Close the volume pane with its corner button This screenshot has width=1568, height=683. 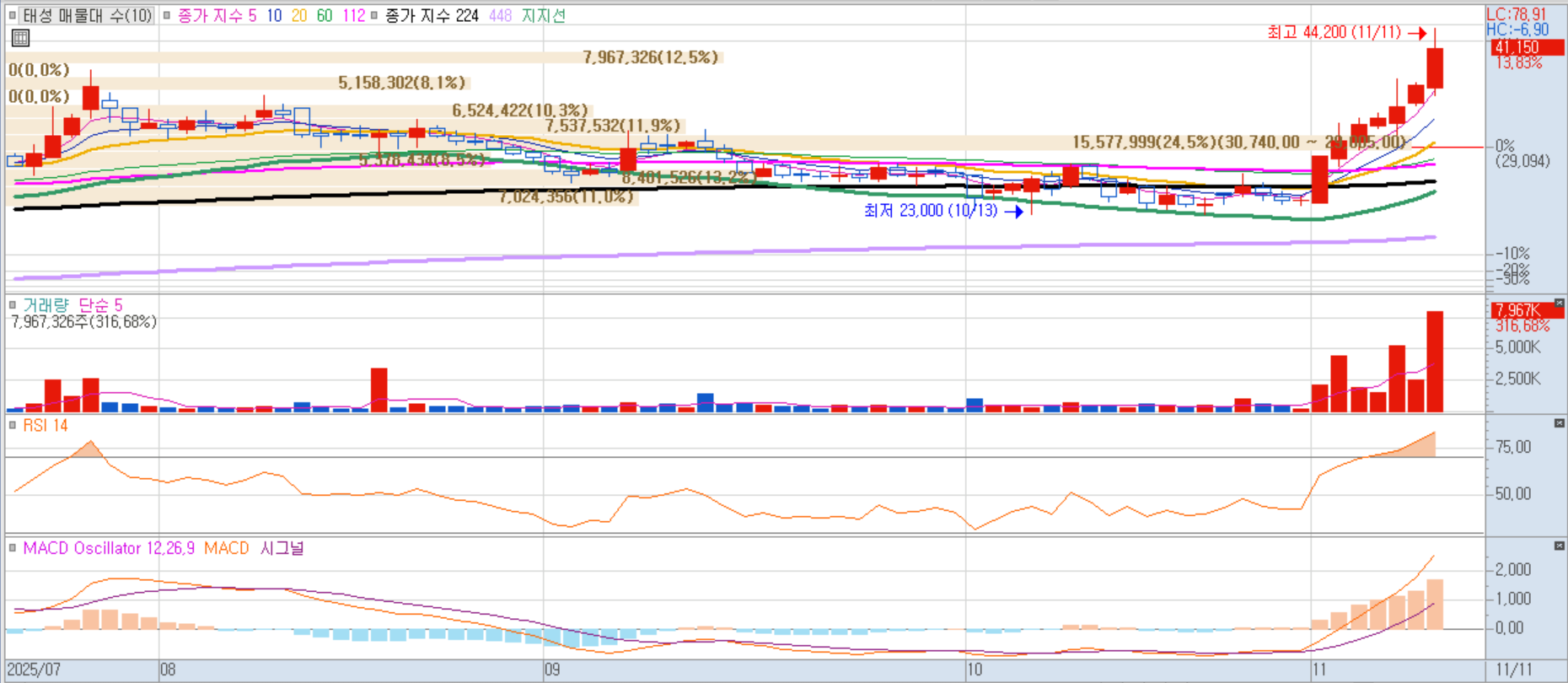click(x=1559, y=303)
